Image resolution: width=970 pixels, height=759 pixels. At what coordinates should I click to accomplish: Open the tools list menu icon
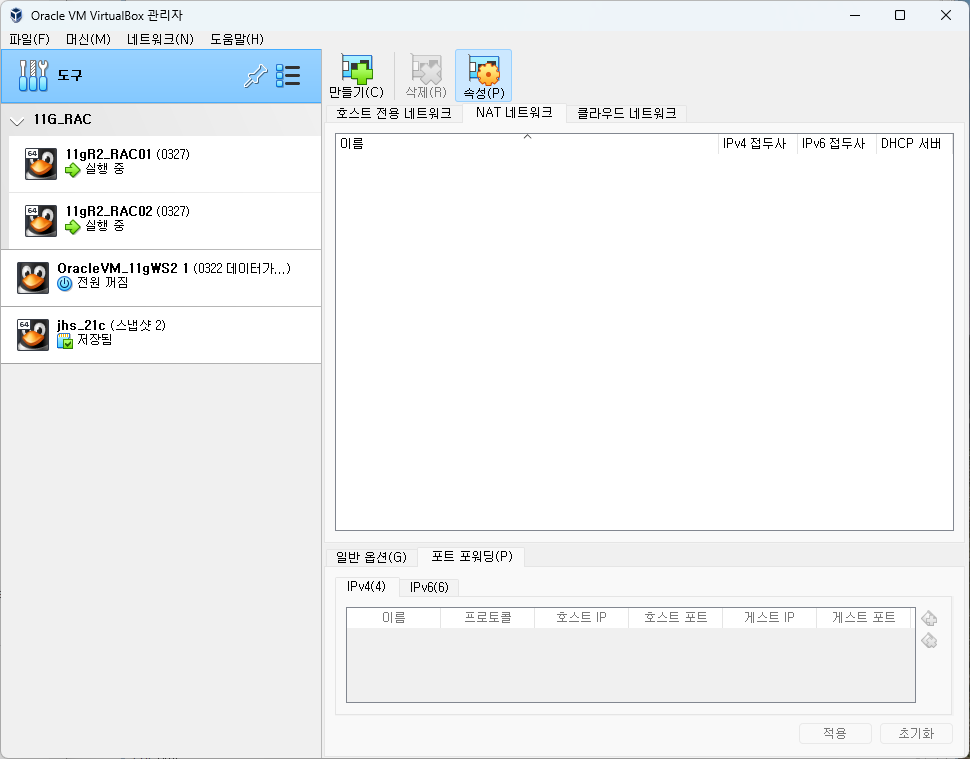(x=288, y=75)
